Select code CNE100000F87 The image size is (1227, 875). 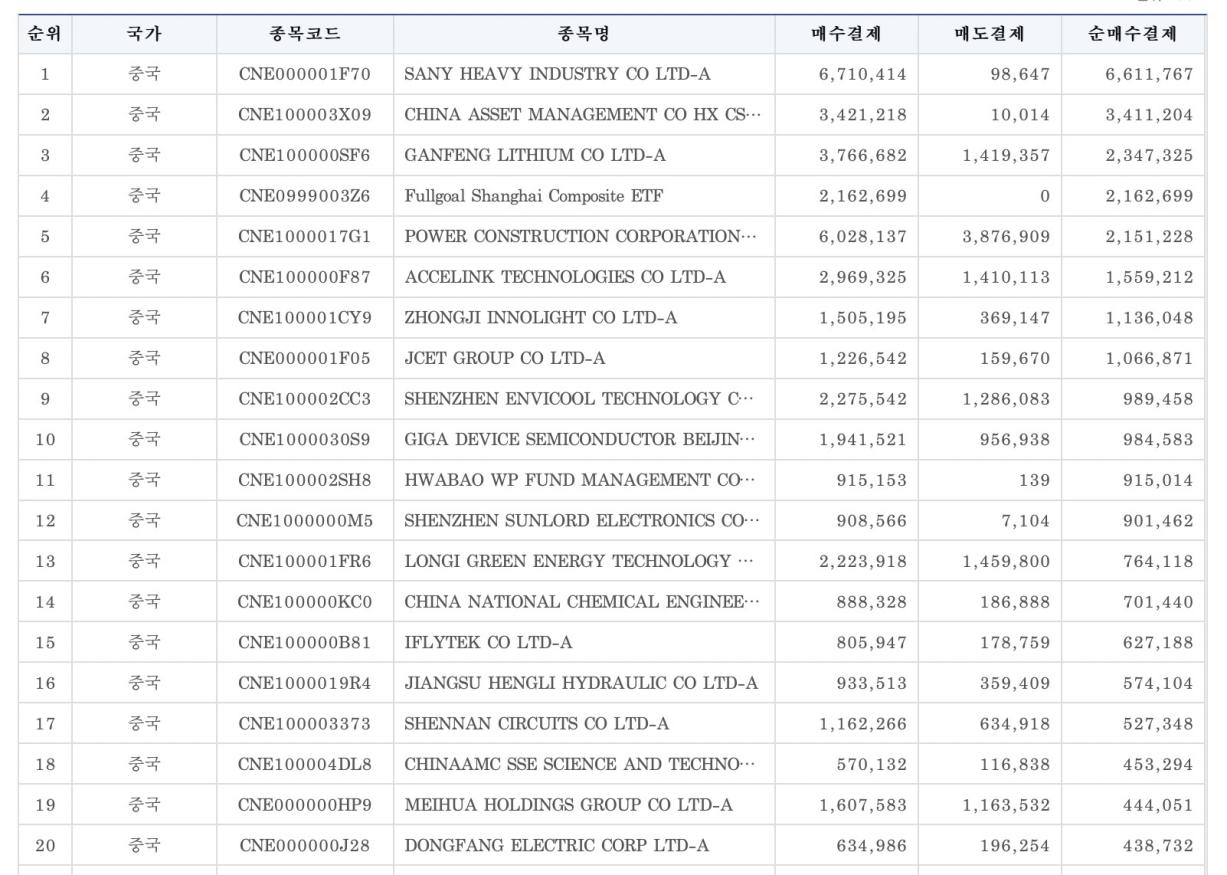click(x=305, y=276)
